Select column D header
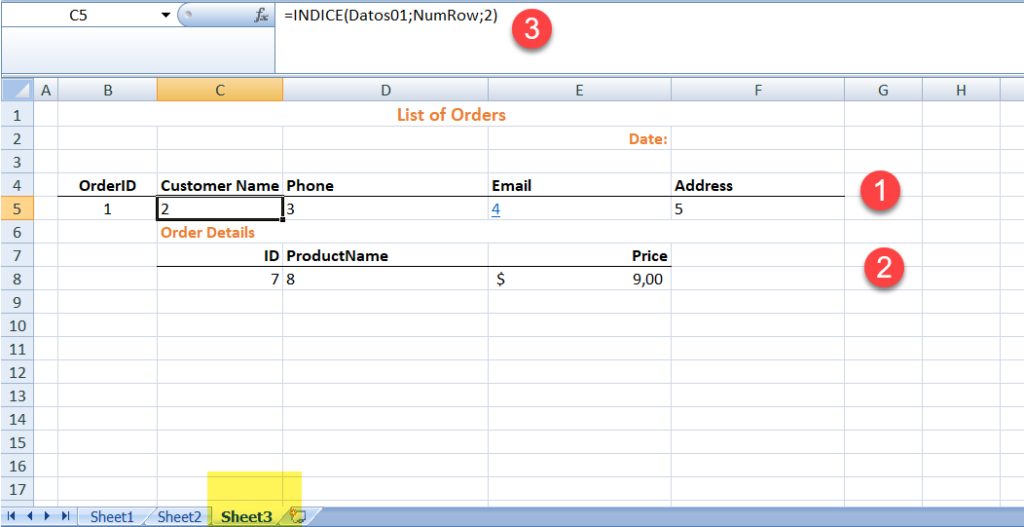Image resolution: width=1024 pixels, height=527 pixels. [x=385, y=91]
